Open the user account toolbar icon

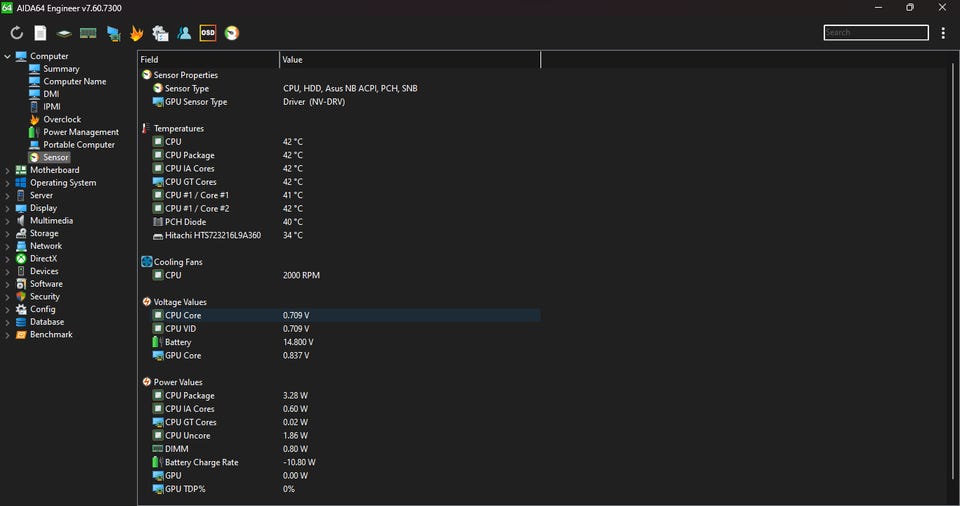184,33
